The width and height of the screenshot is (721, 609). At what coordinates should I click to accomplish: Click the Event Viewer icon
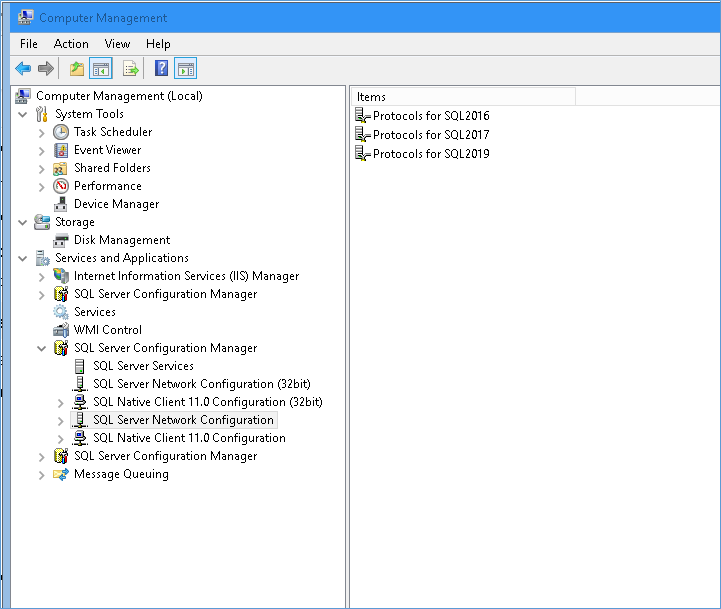[61, 150]
